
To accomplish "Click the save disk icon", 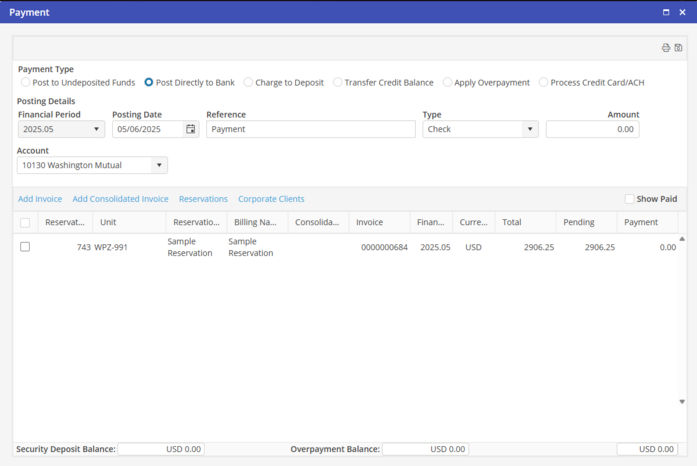I will (678, 48).
